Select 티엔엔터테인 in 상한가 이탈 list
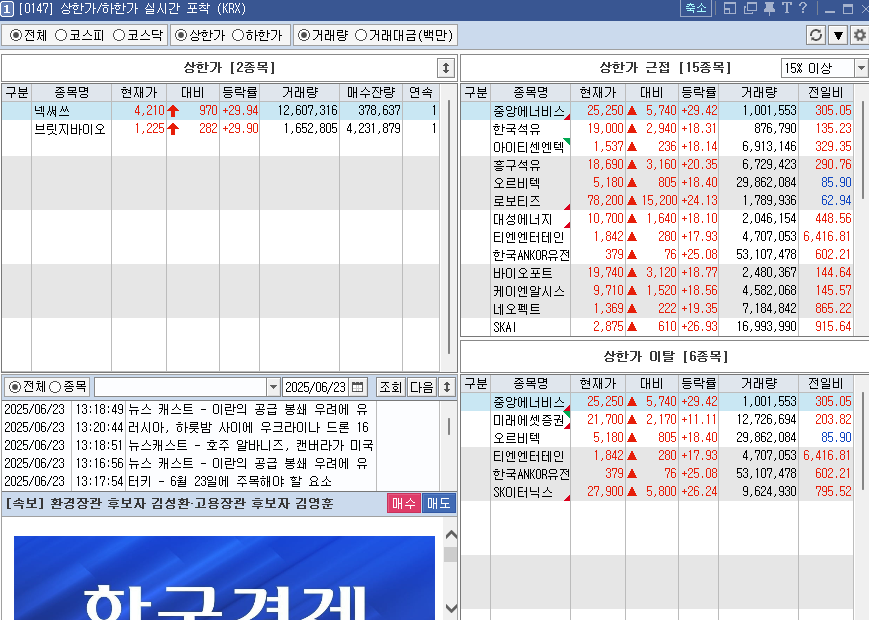The width and height of the screenshot is (869, 620). pyautogui.click(x=657, y=455)
